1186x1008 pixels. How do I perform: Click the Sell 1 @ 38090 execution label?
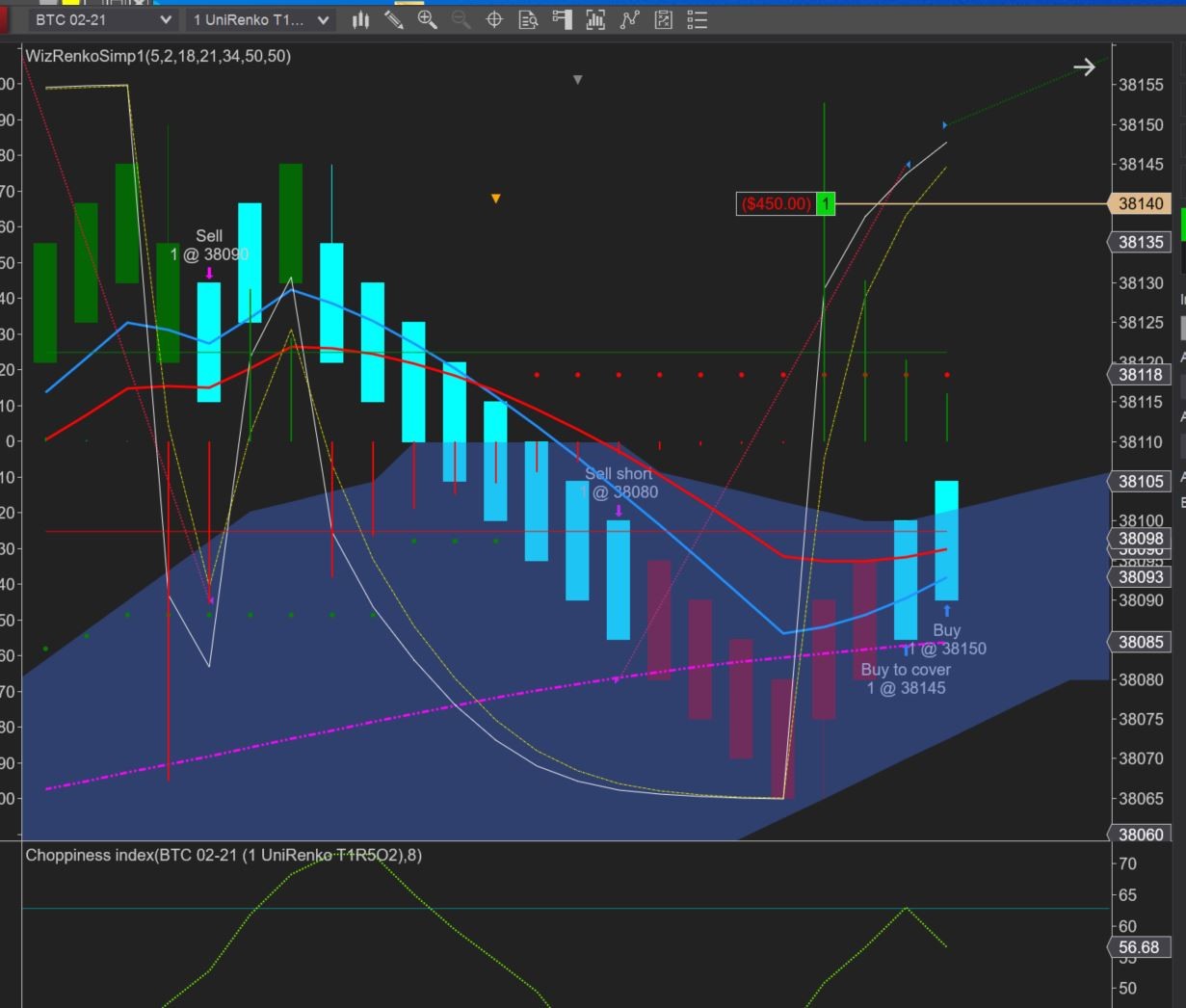209,245
